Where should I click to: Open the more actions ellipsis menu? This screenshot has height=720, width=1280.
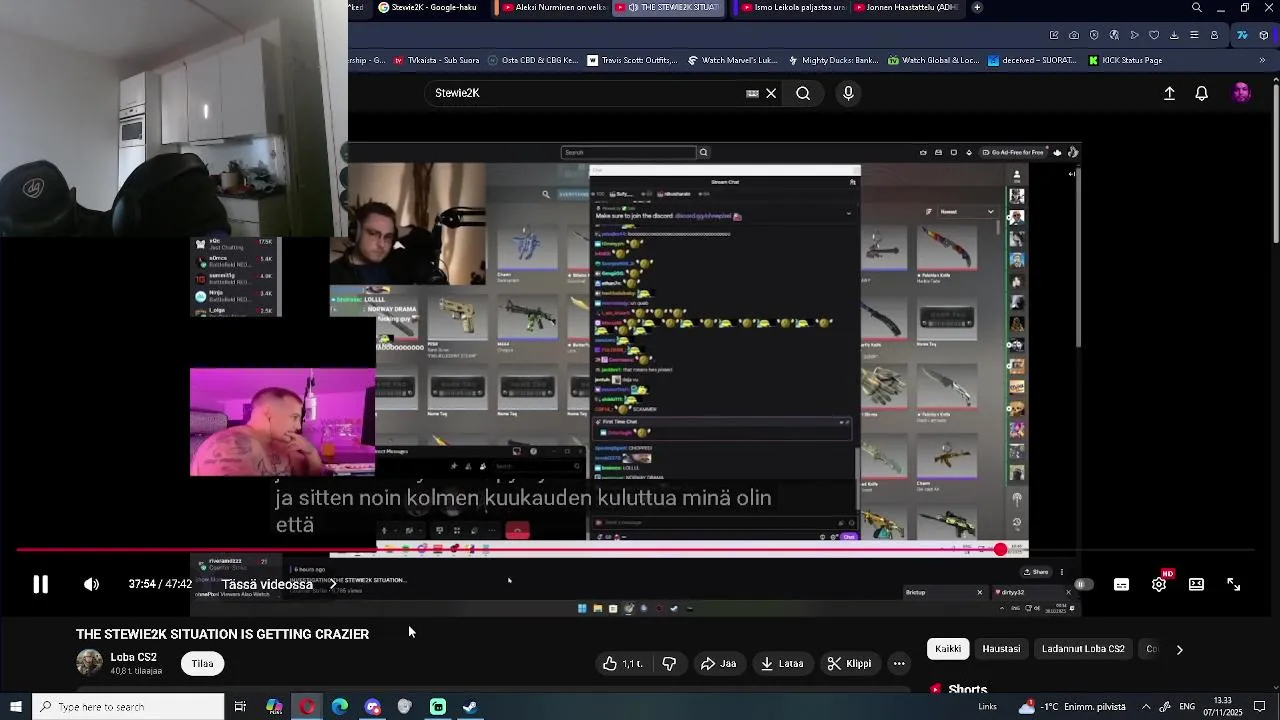pyautogui.click(x=899, y=664)
